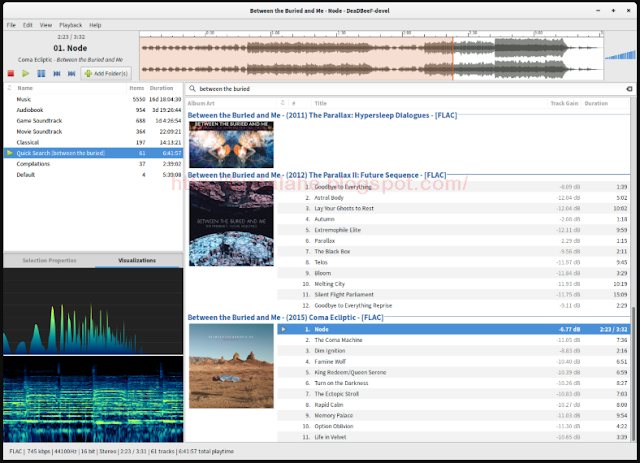Open the Help menu

(x=95, y=25)
